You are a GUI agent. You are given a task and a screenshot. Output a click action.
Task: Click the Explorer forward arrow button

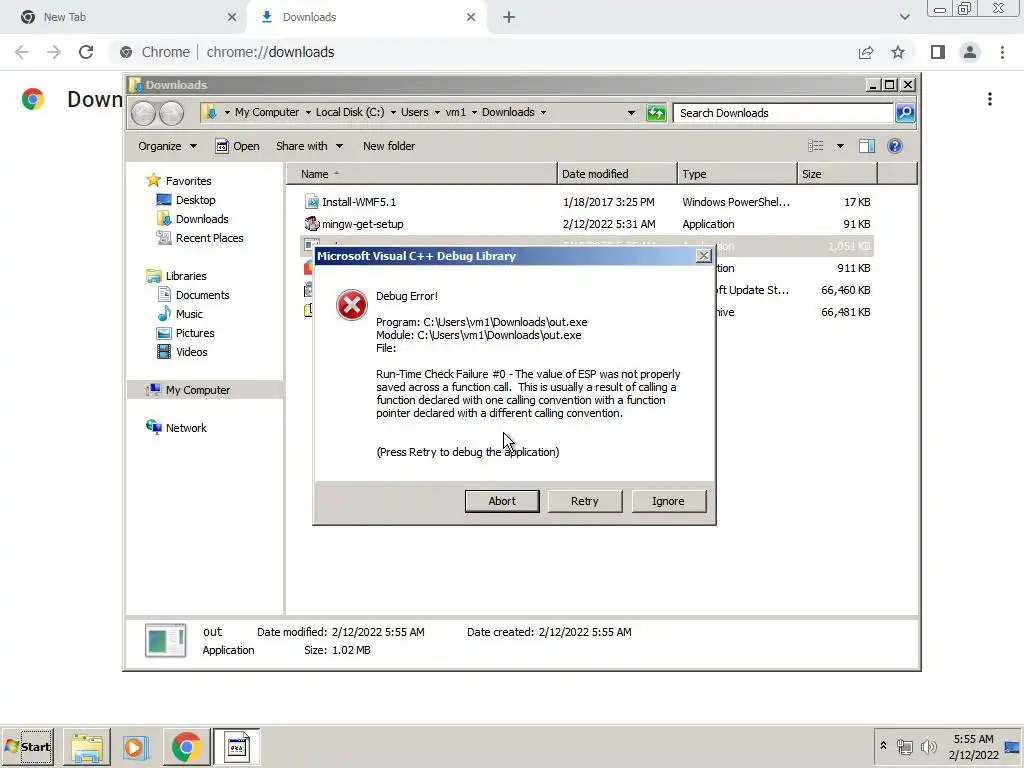tap(172, 113)
